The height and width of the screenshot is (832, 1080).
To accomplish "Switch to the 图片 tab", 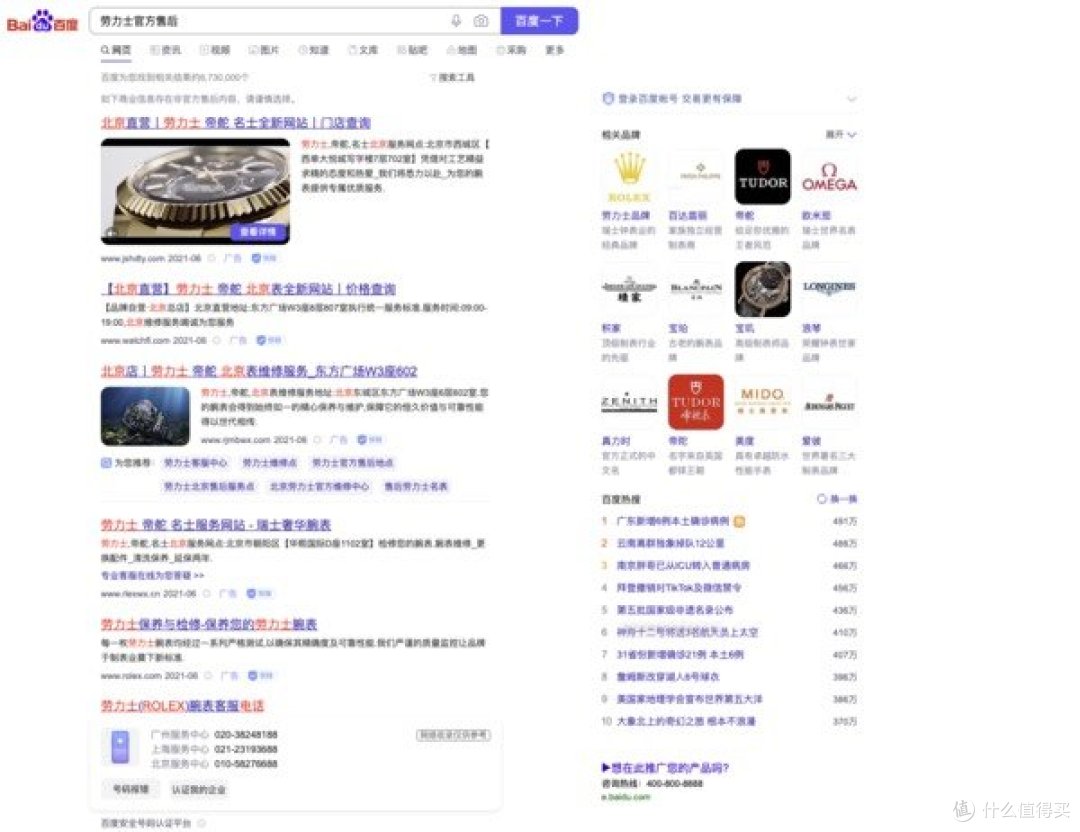I will point(264,50).
